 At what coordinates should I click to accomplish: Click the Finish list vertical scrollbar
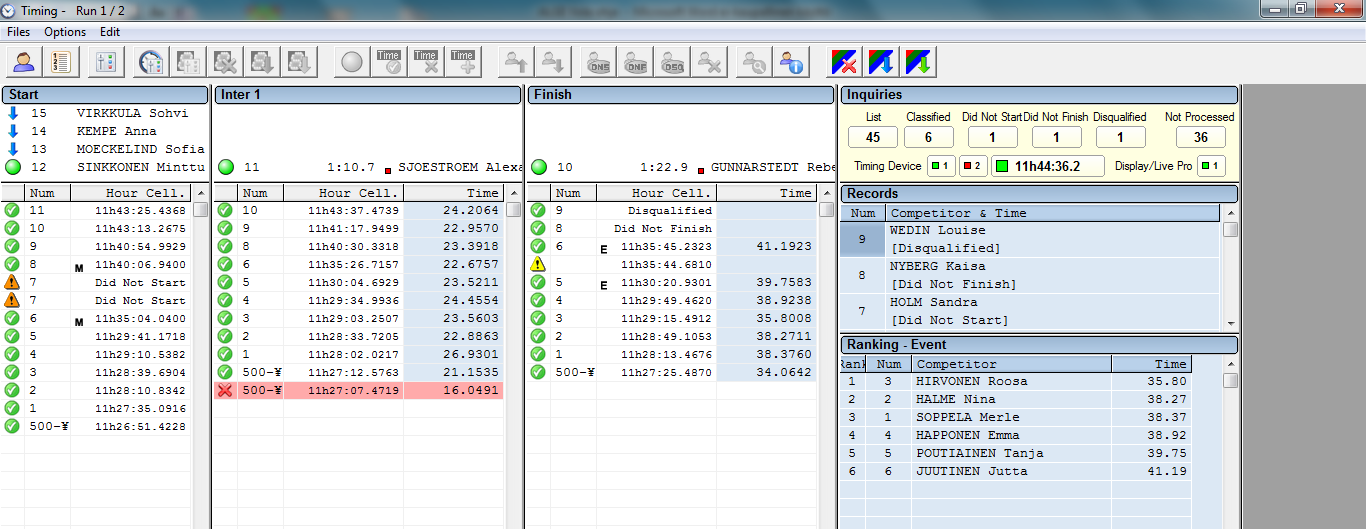(827, 356)
